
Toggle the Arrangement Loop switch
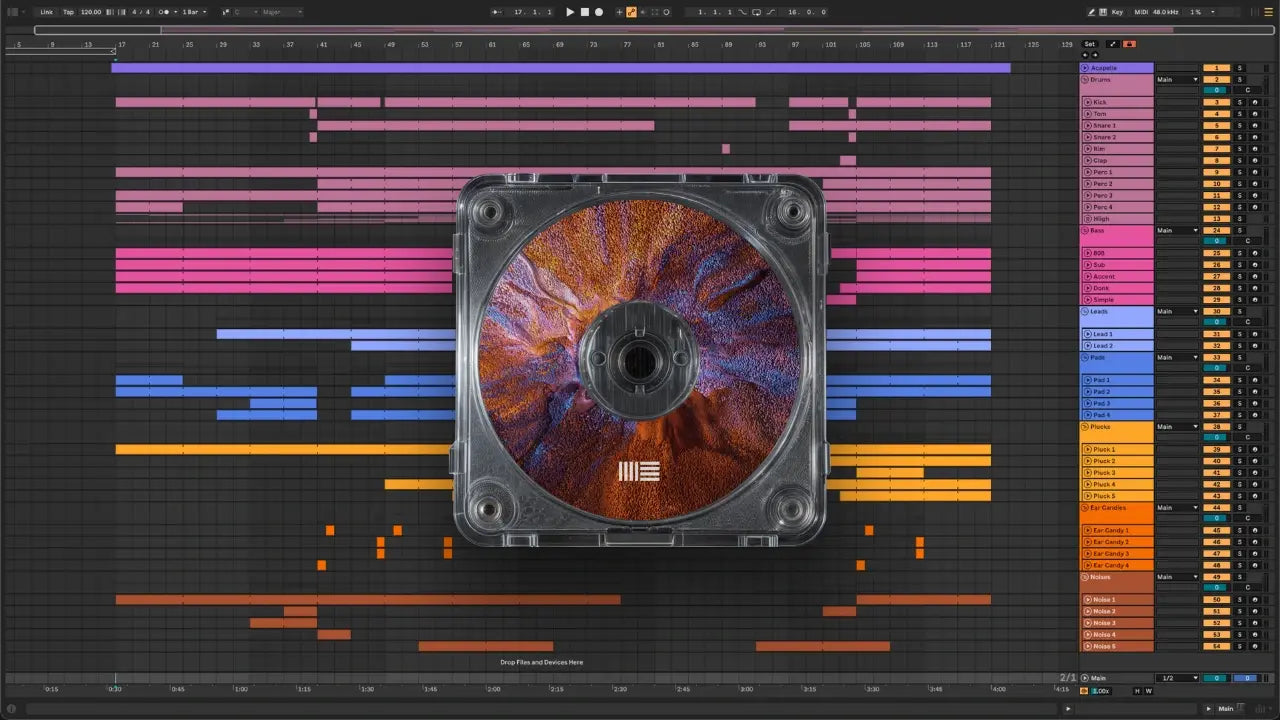point(756,12)
